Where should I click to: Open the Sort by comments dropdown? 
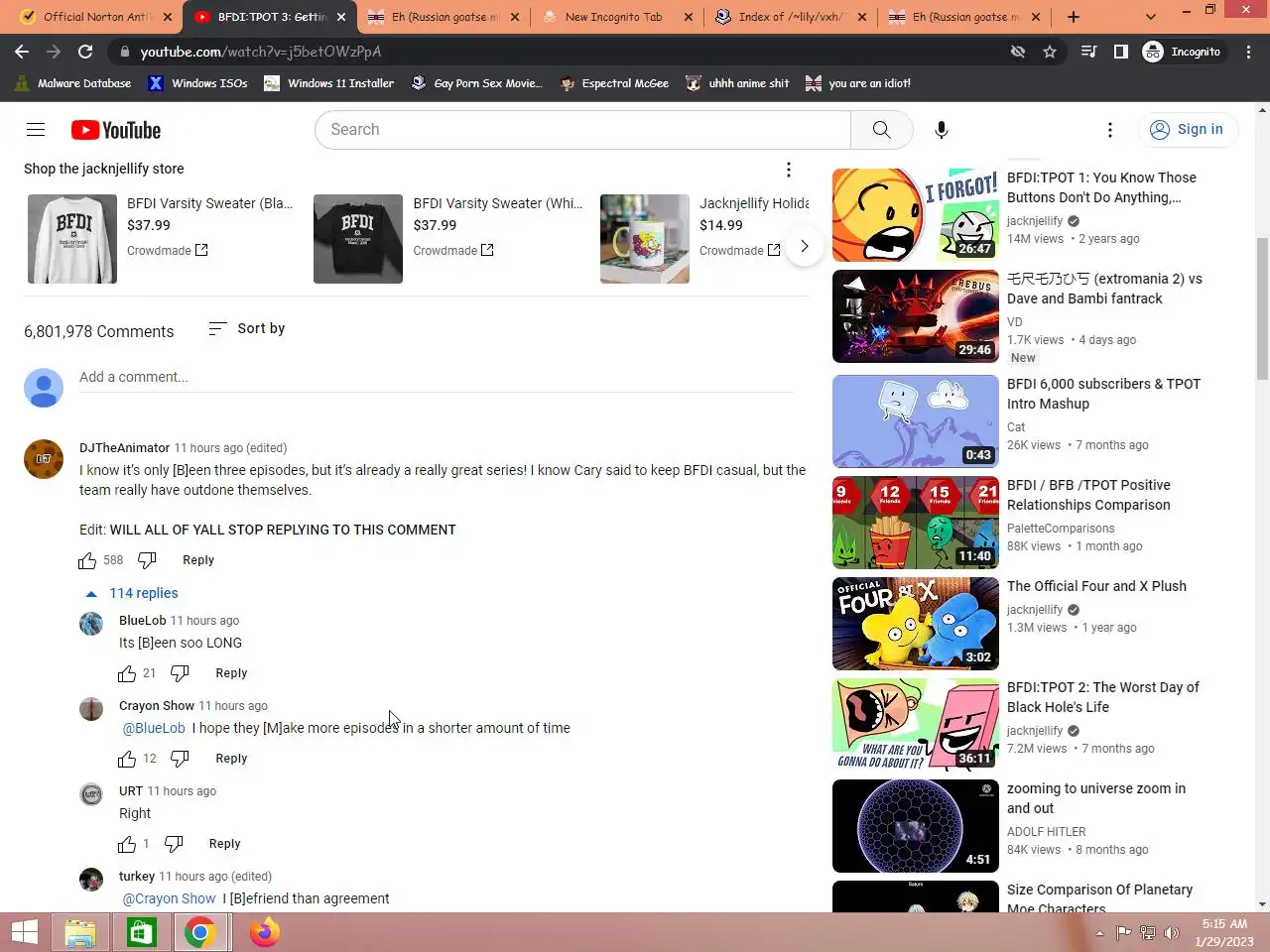(x=247, y=328)
